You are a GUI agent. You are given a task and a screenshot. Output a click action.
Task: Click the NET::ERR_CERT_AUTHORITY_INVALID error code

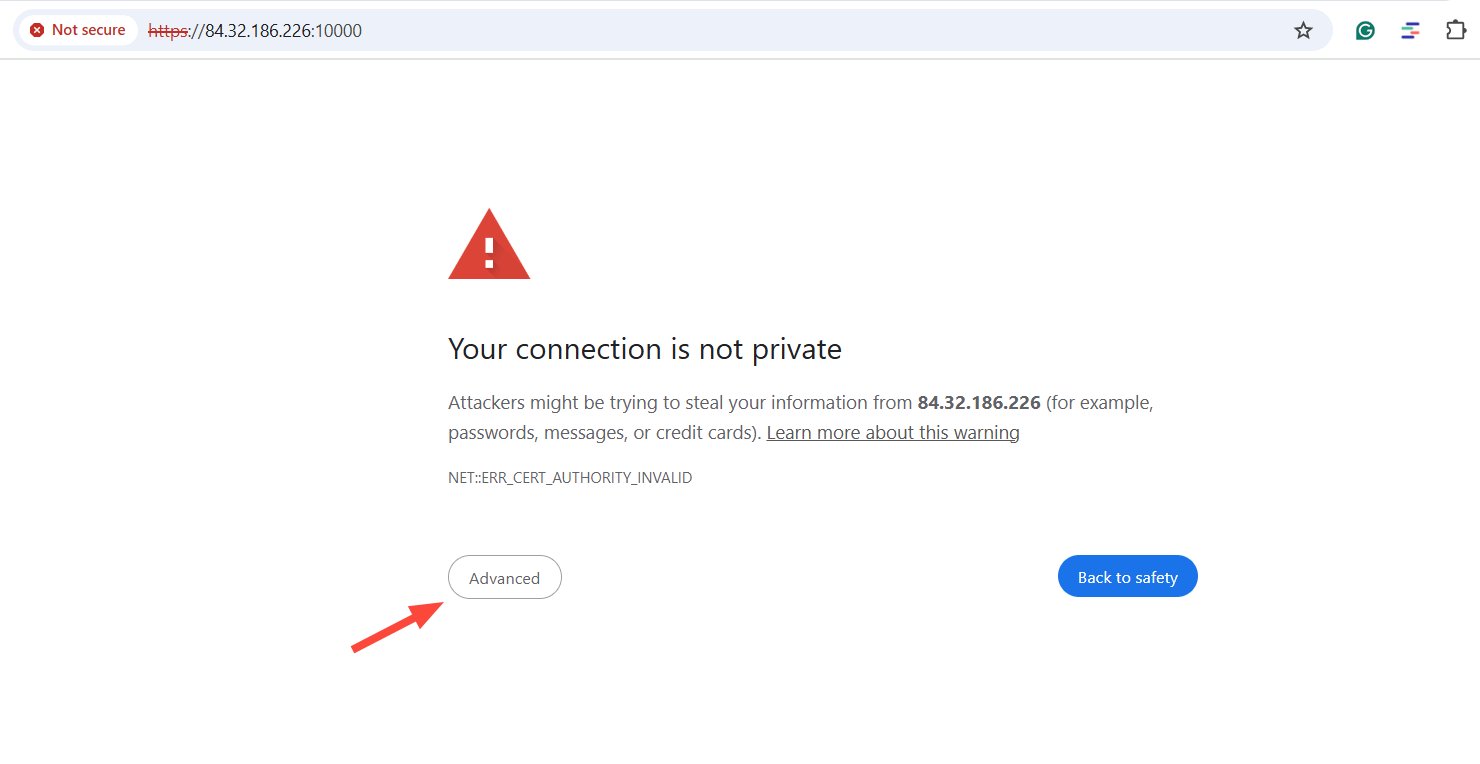click(570, 477)
